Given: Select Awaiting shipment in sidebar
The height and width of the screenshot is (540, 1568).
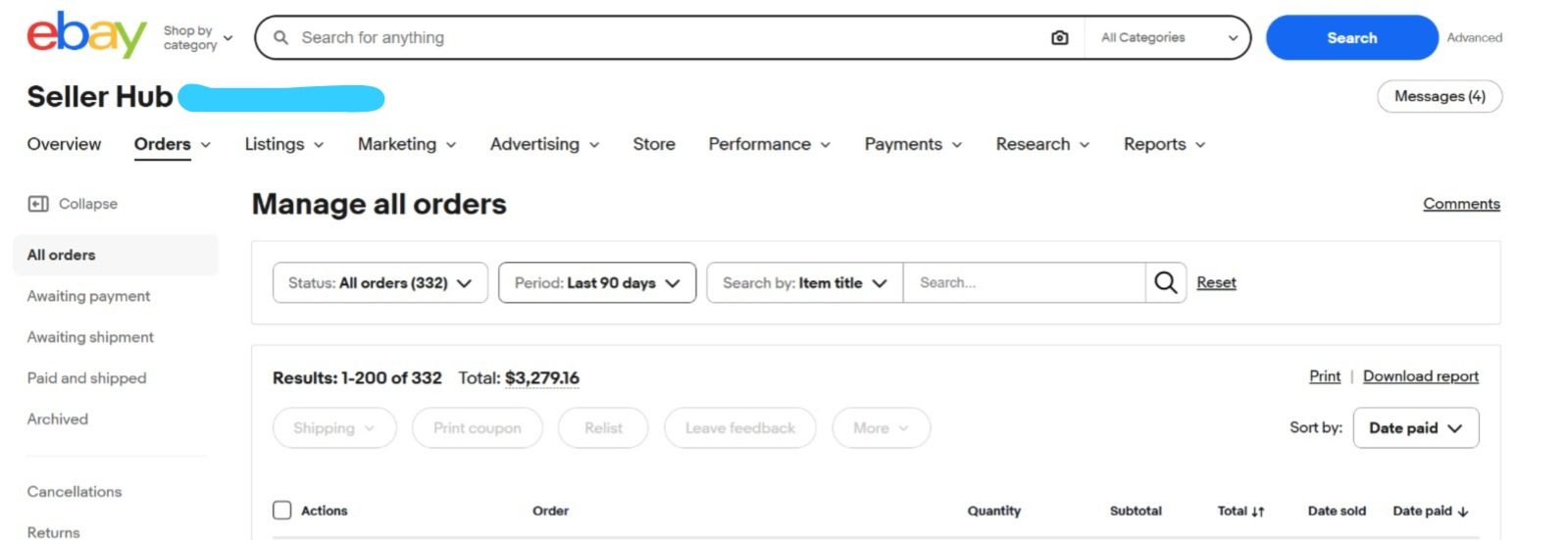Looking at the screenshot, I should 90,337.
